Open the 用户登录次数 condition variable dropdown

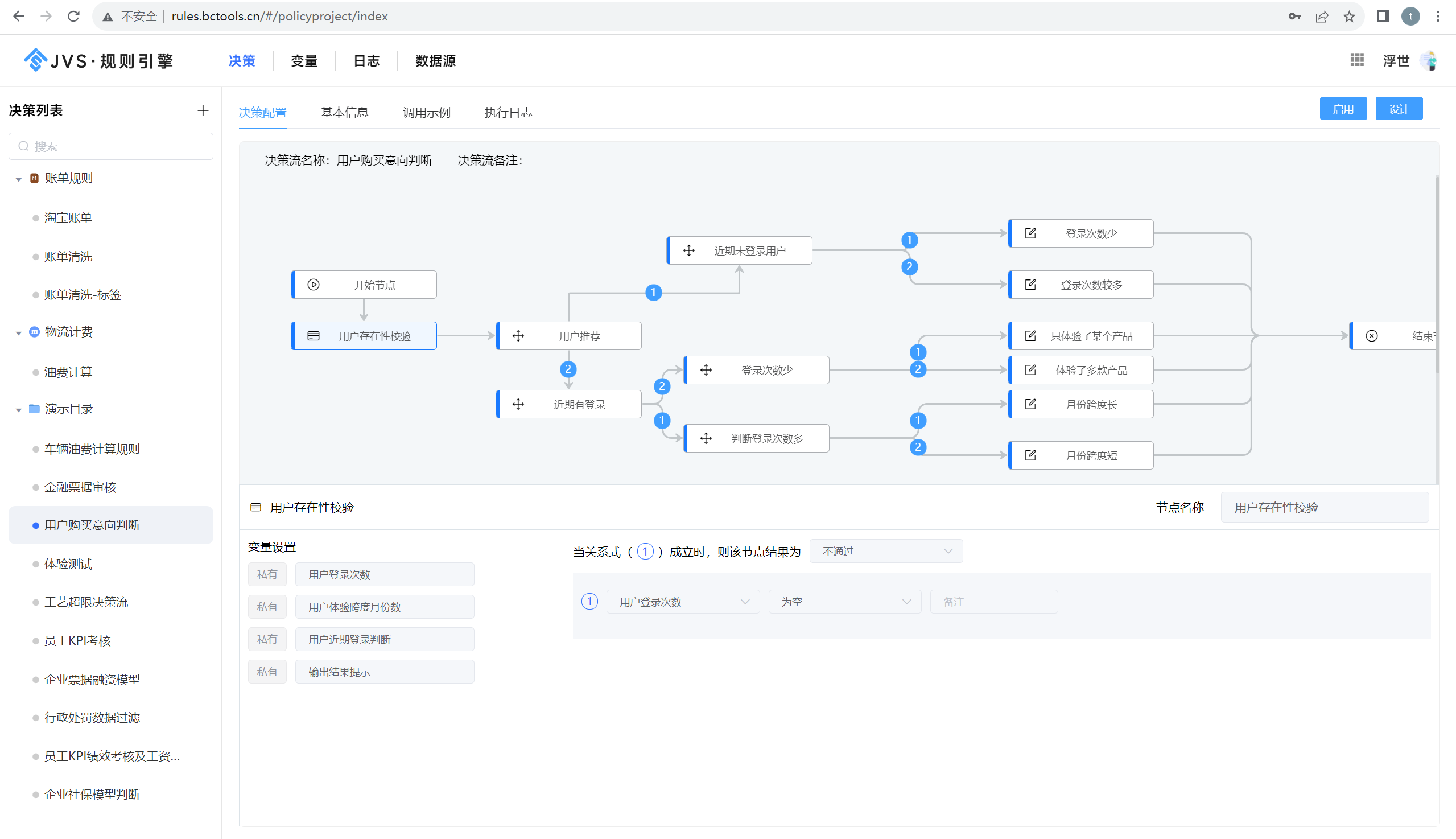click(683, 602)
